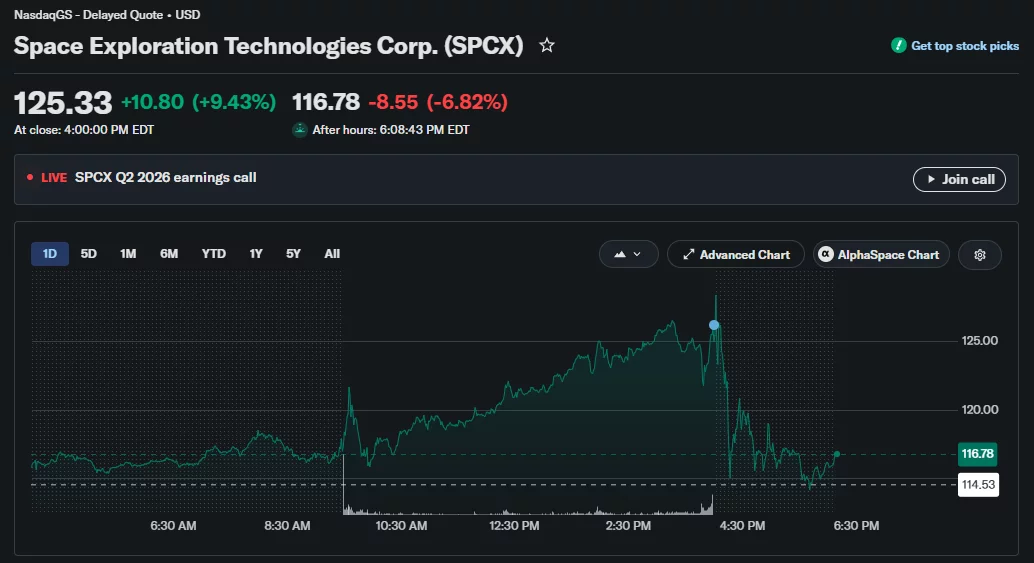Join the SPCX earnings call
The width and height of the screenshot is (1034, 563).
pos(959,179)
